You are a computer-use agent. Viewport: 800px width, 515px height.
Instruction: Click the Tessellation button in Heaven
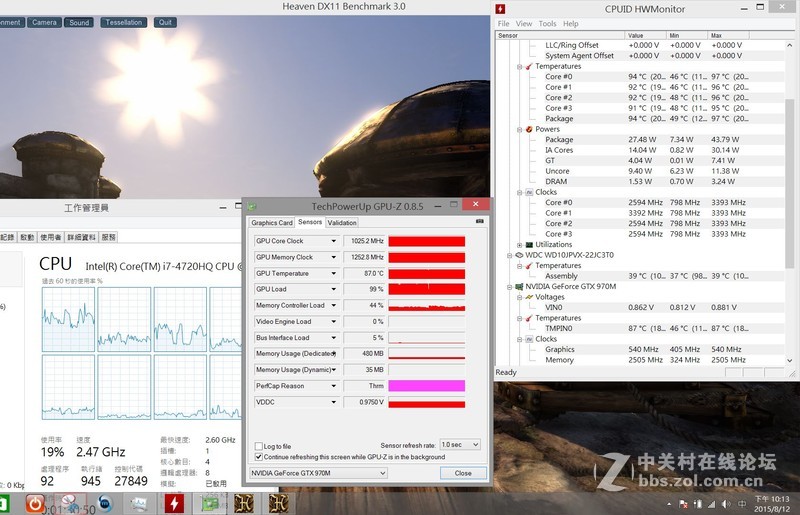(x=124, y=22)
